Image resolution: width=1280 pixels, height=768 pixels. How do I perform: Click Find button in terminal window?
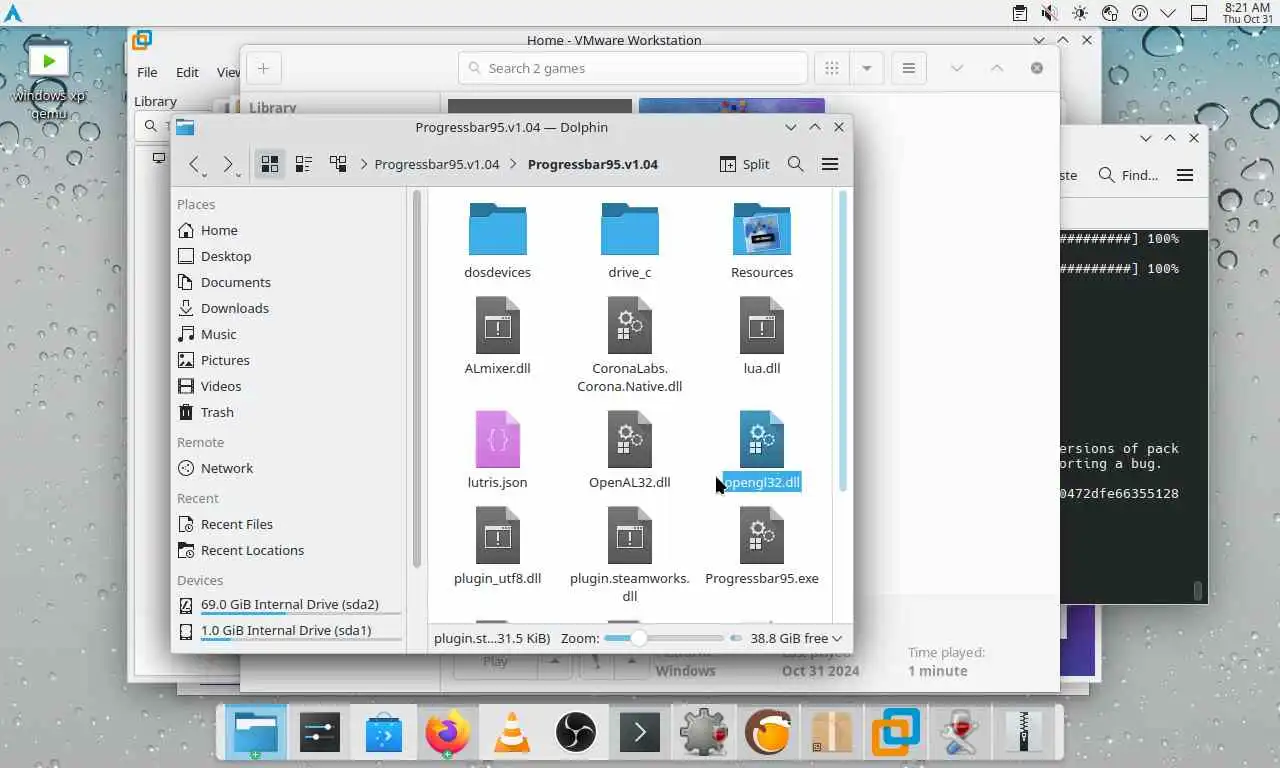click(x=1128, y=175)
